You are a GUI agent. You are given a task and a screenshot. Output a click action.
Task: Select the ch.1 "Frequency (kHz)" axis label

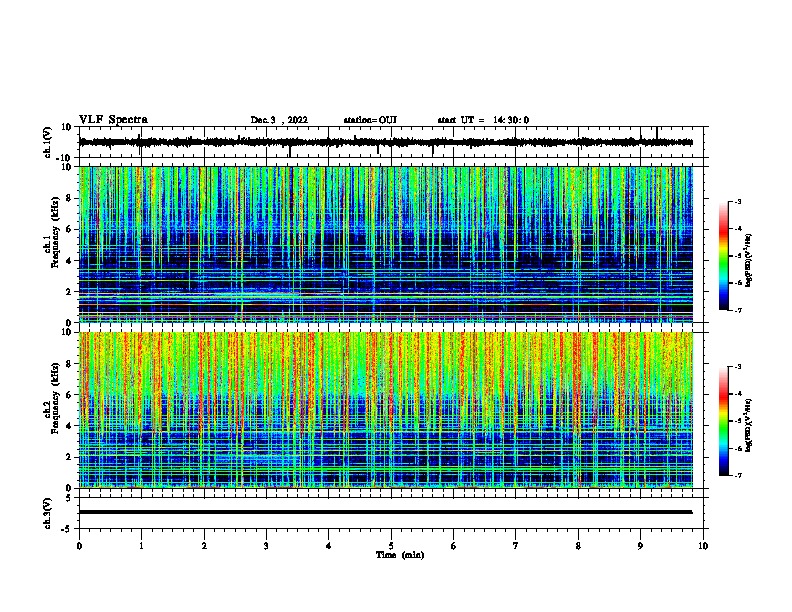coord(55,232)
